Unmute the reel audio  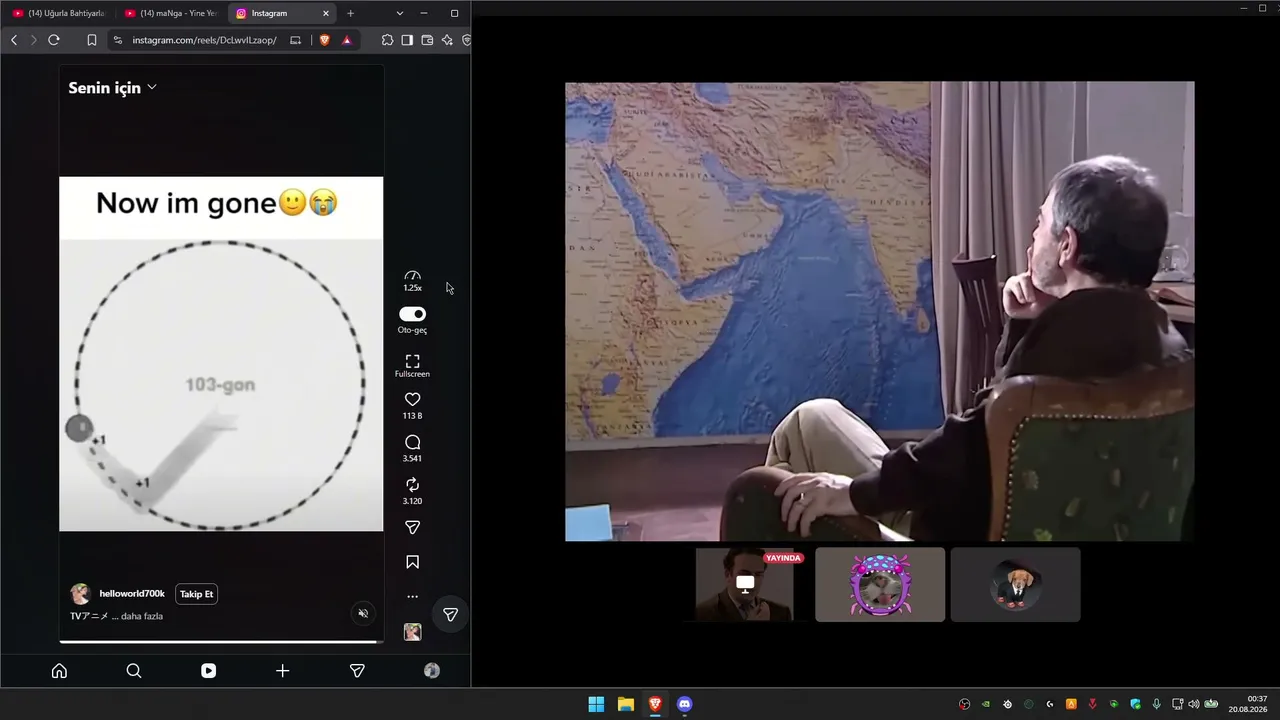pos(363,614)
